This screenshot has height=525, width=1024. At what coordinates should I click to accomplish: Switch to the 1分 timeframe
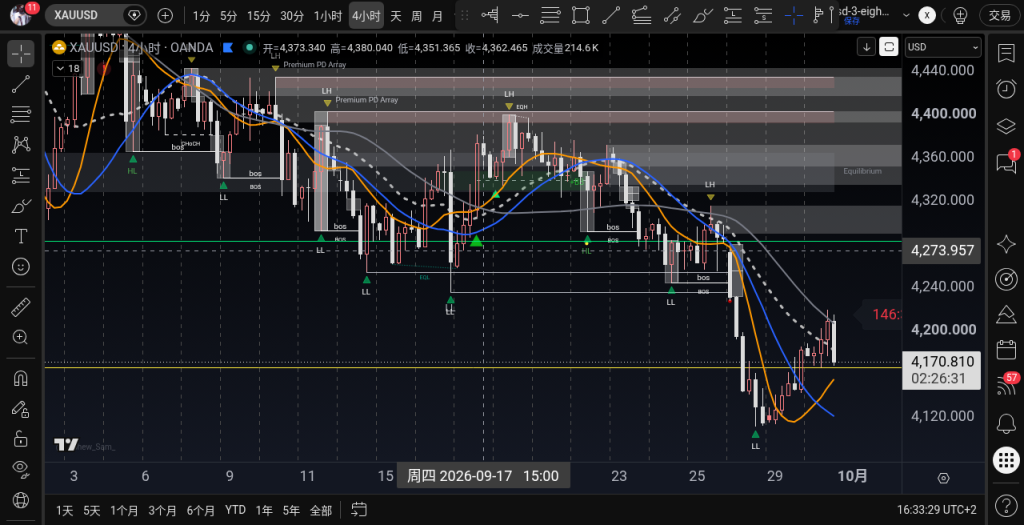[201, 16]
